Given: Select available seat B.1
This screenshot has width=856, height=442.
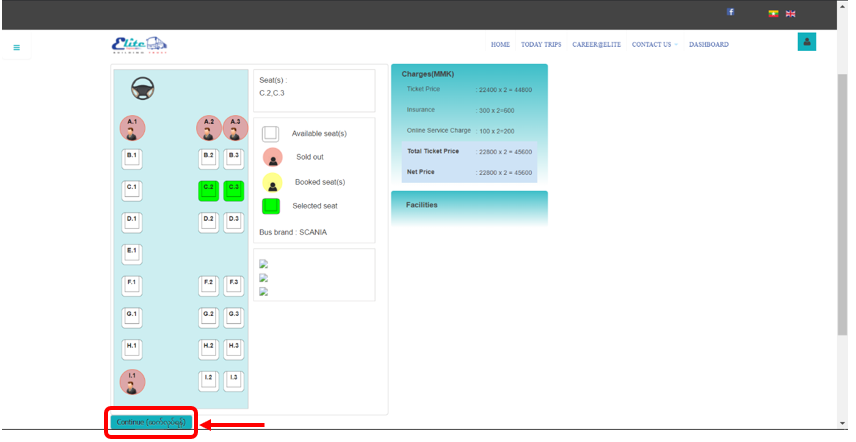Looking at the screenshot, I should [x=132, y=158].
